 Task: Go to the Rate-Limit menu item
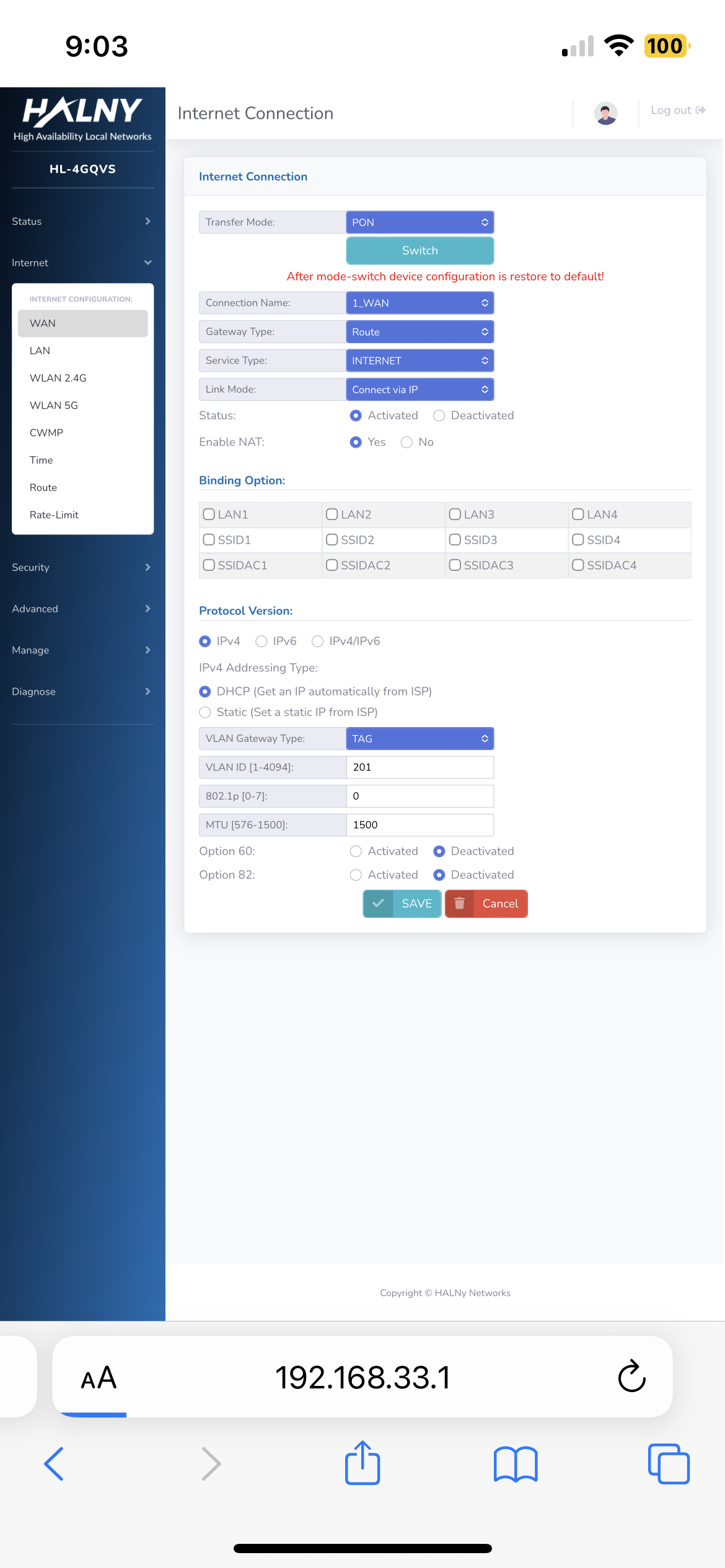pos(54,515)
